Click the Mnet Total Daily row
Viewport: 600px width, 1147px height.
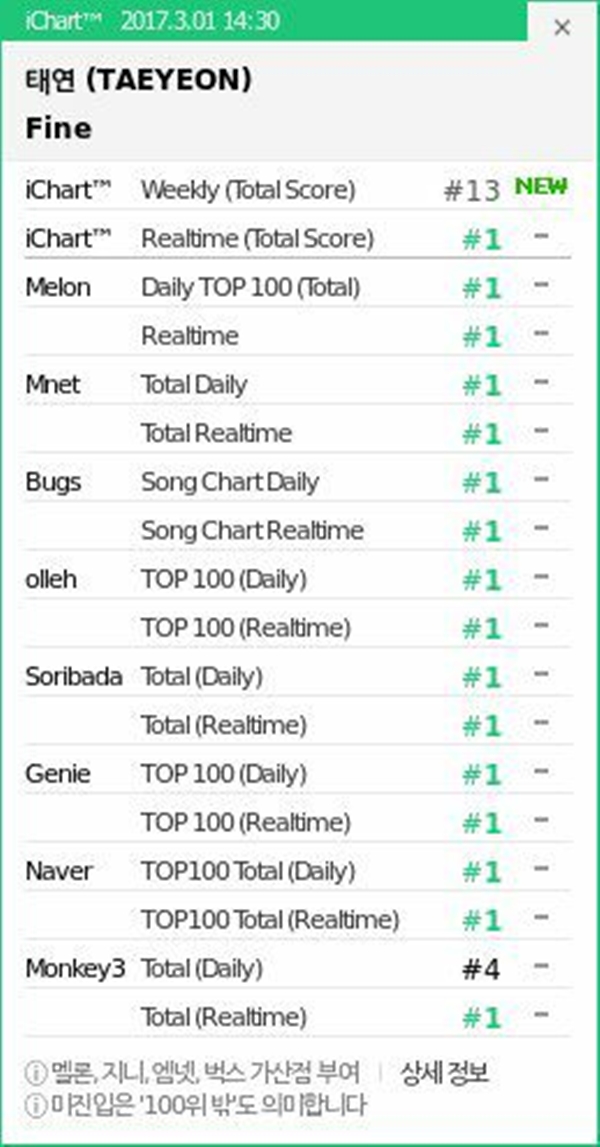[x=194, y=385]
